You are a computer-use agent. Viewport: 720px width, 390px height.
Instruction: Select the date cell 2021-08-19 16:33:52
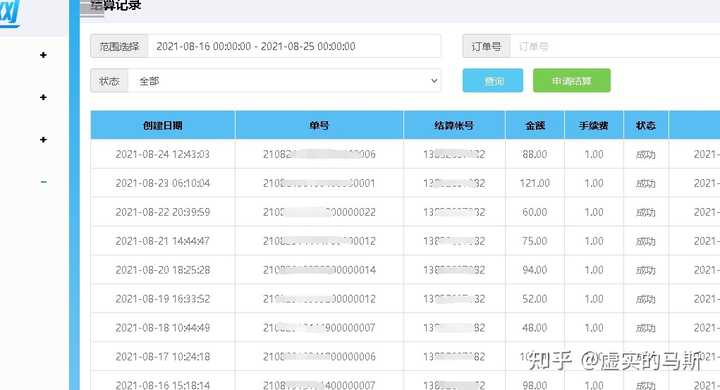[163, 299]
